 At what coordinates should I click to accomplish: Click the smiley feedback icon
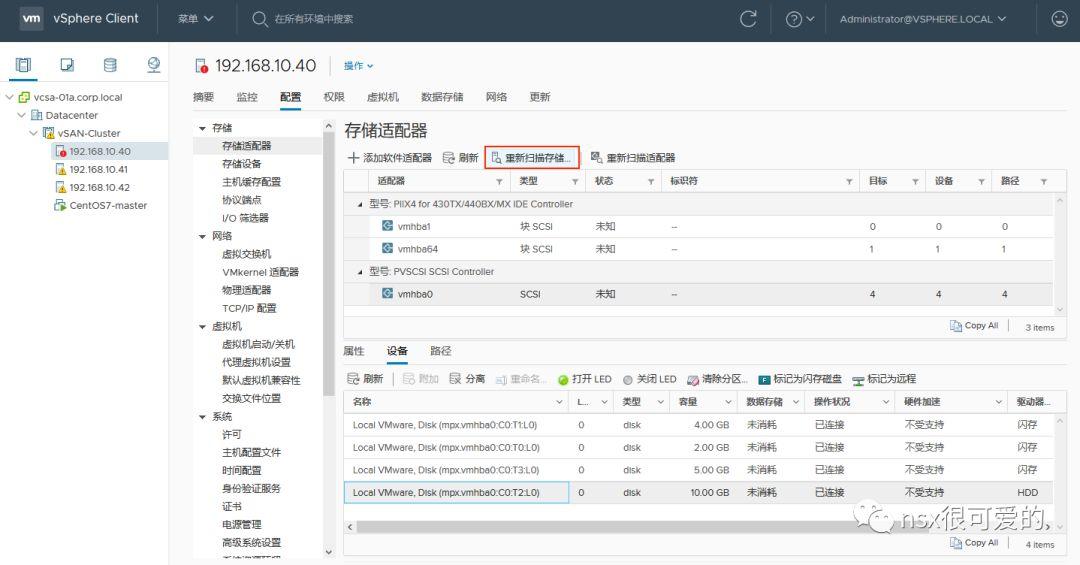[1059, 19]
